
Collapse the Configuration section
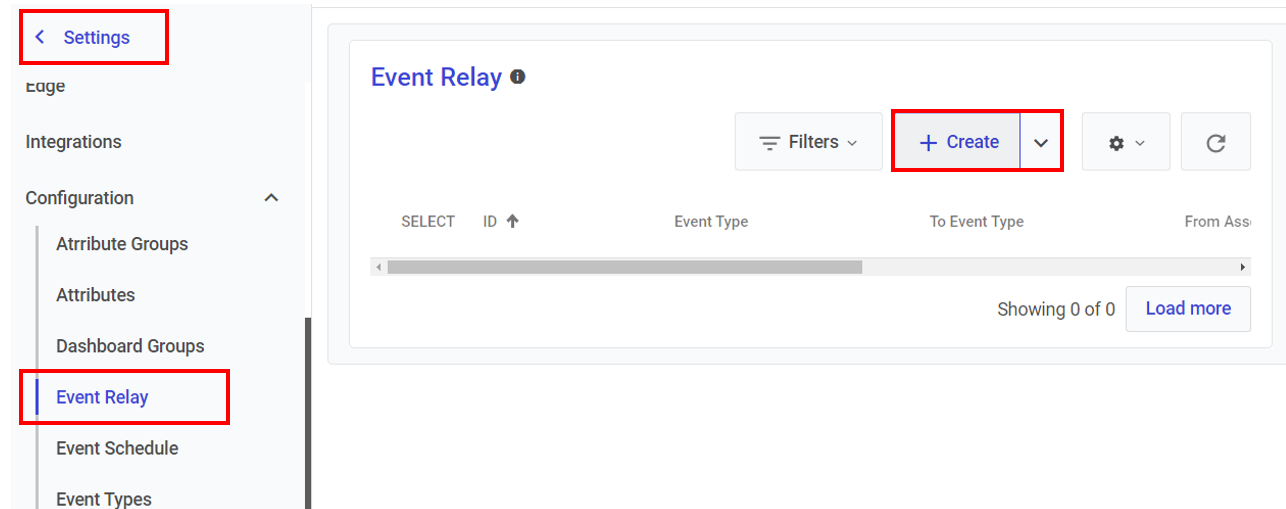271,198
